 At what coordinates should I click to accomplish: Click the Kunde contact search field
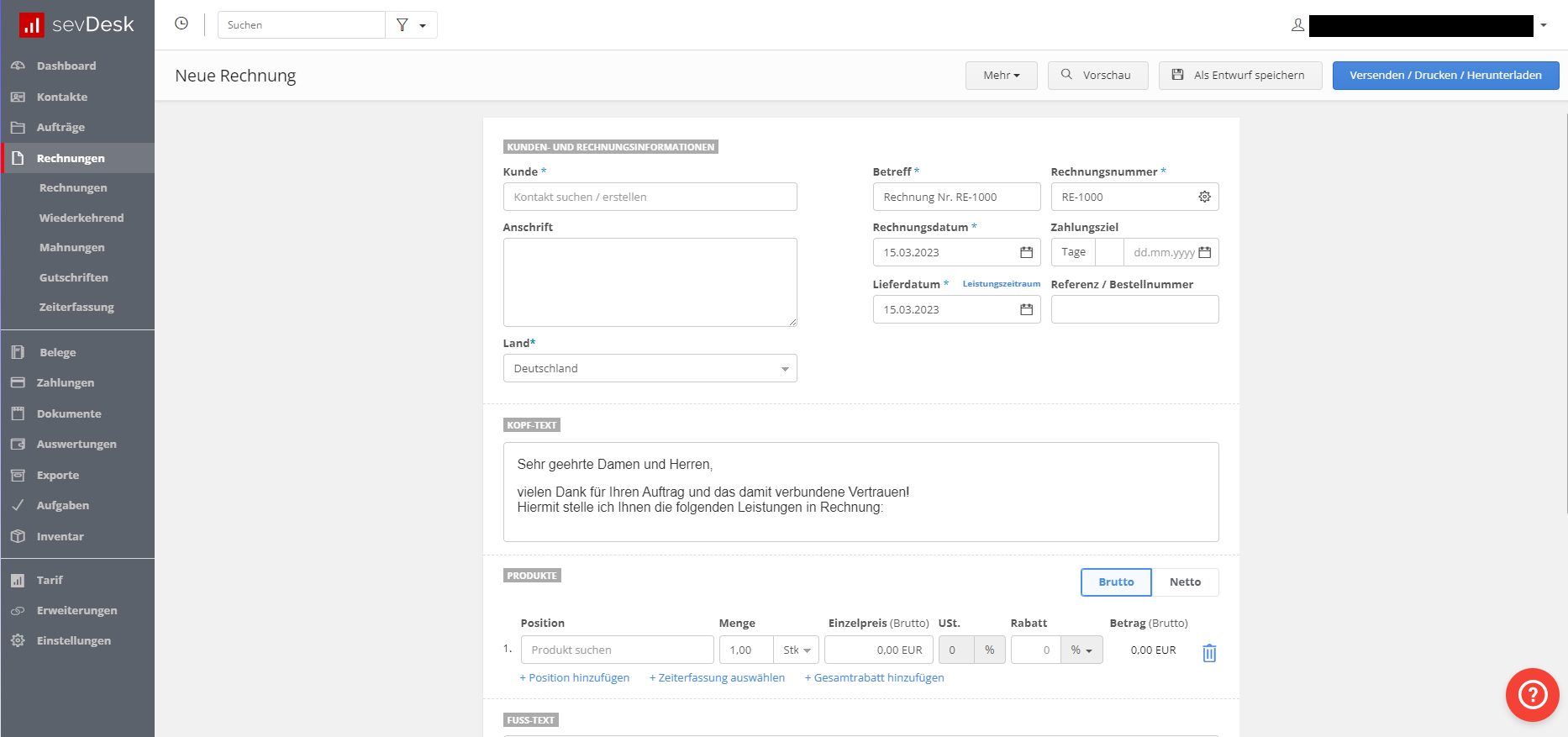[x=650, y=197]
